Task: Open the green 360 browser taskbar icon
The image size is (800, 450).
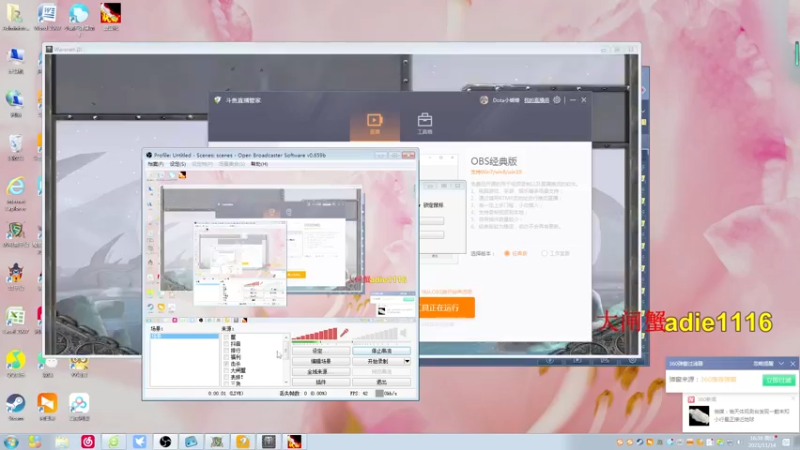Action: coord(114,442)
